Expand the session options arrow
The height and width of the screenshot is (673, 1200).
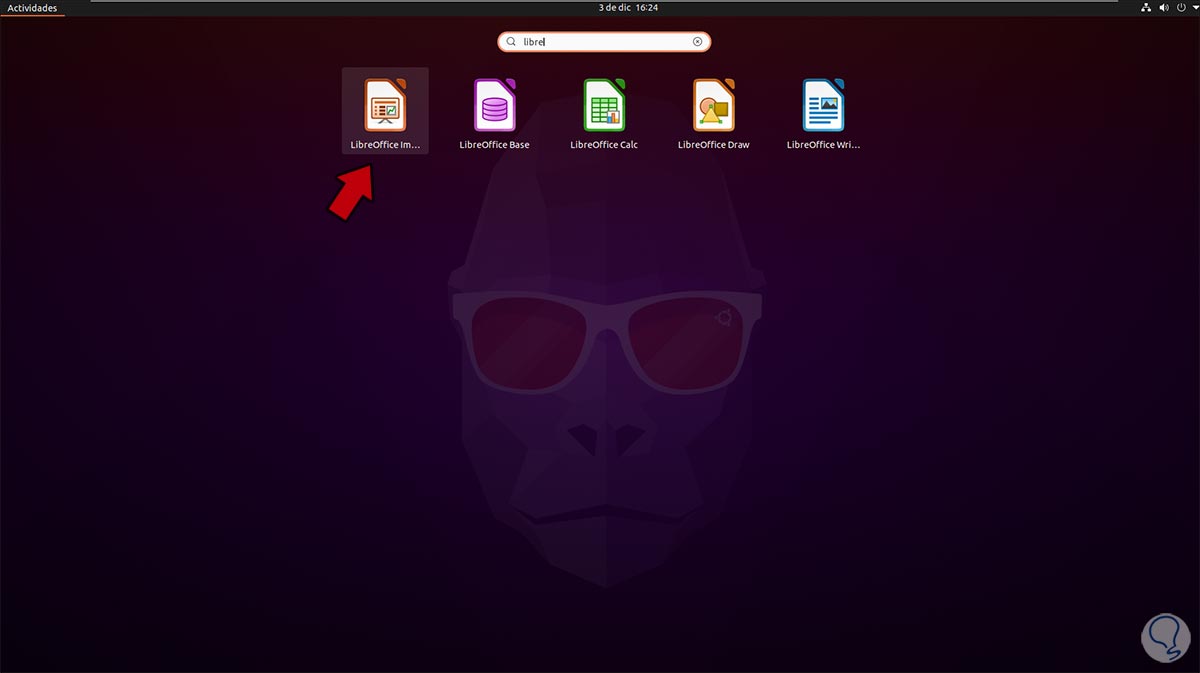[x=1195, y=7]
